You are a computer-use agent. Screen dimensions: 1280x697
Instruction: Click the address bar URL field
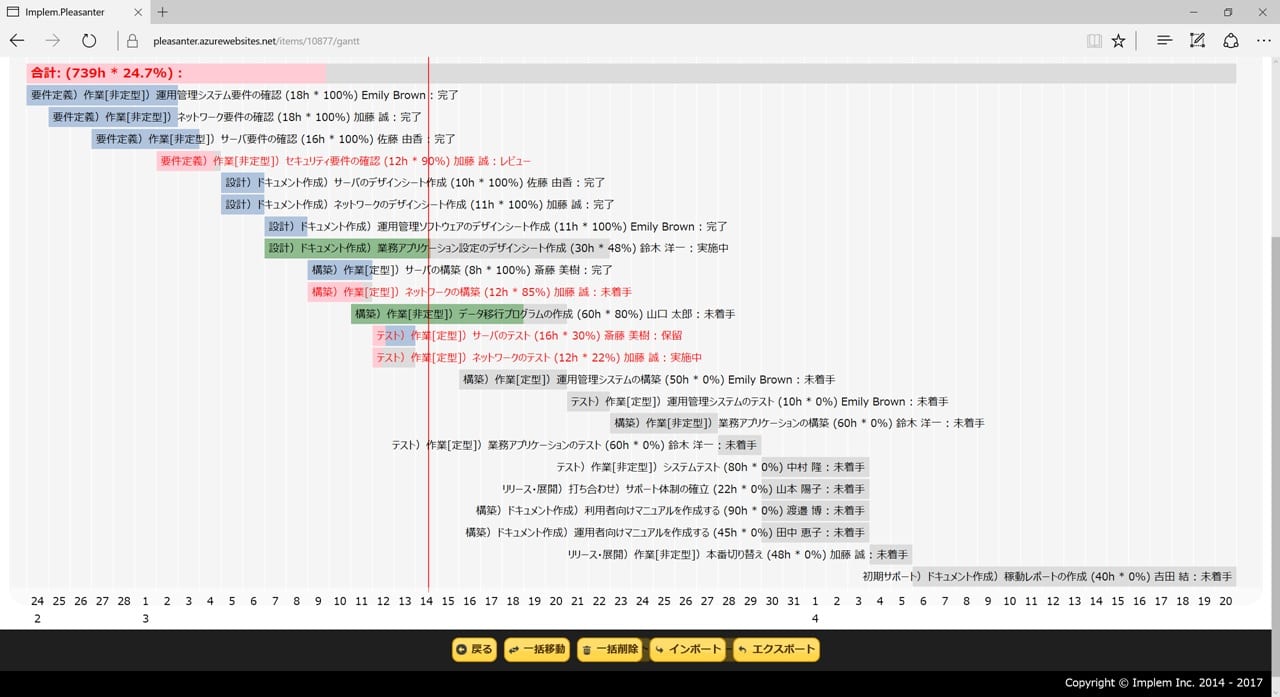click(600, 41)
